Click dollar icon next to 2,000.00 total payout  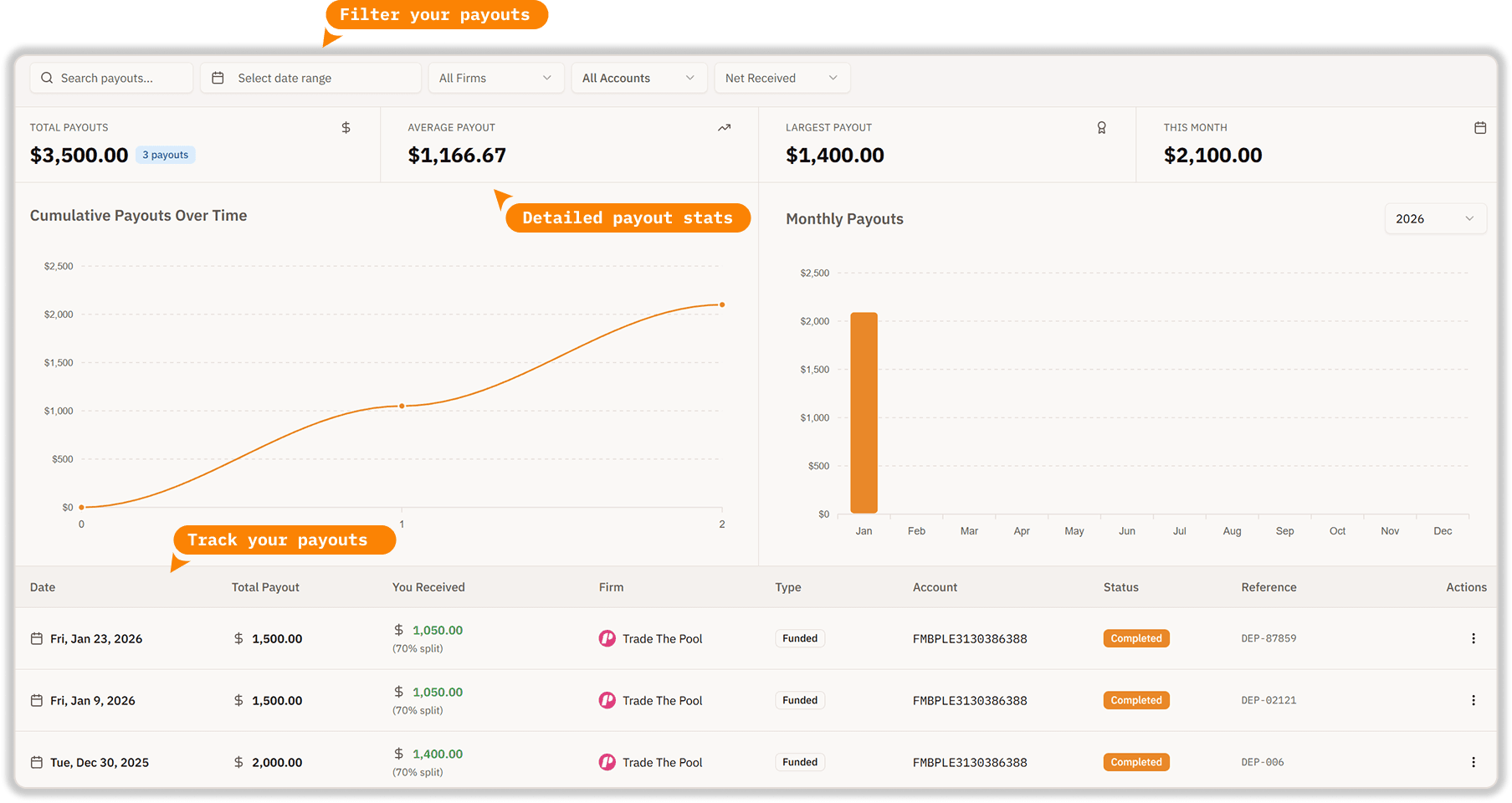(238, 762)
